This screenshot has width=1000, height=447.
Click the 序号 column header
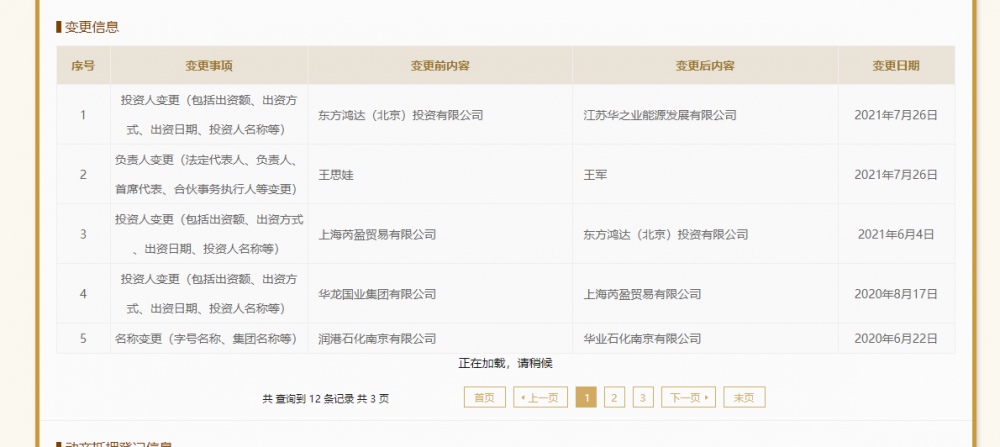point(83,66)
